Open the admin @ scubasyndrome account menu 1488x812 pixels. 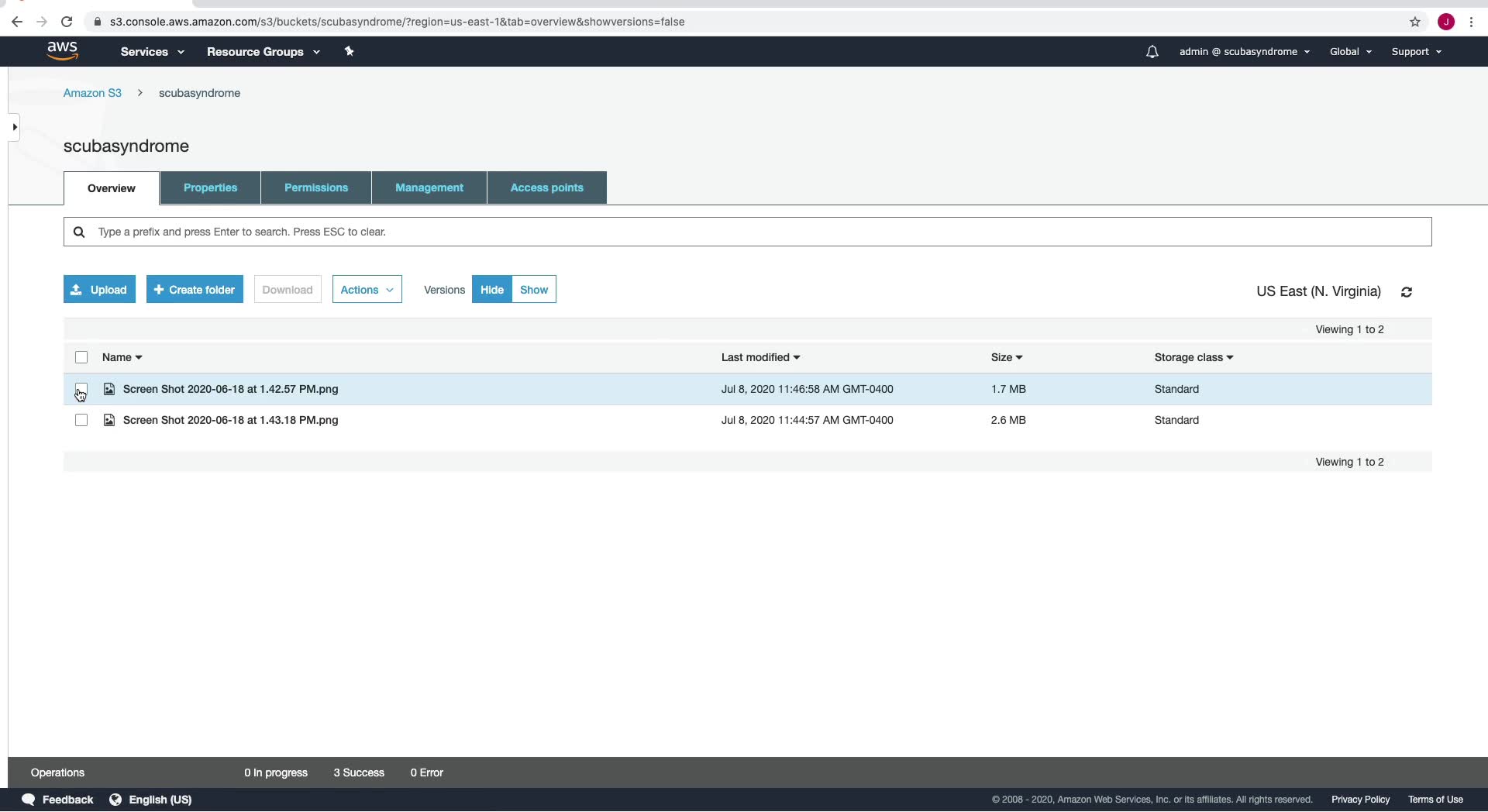coord(1245,52)
